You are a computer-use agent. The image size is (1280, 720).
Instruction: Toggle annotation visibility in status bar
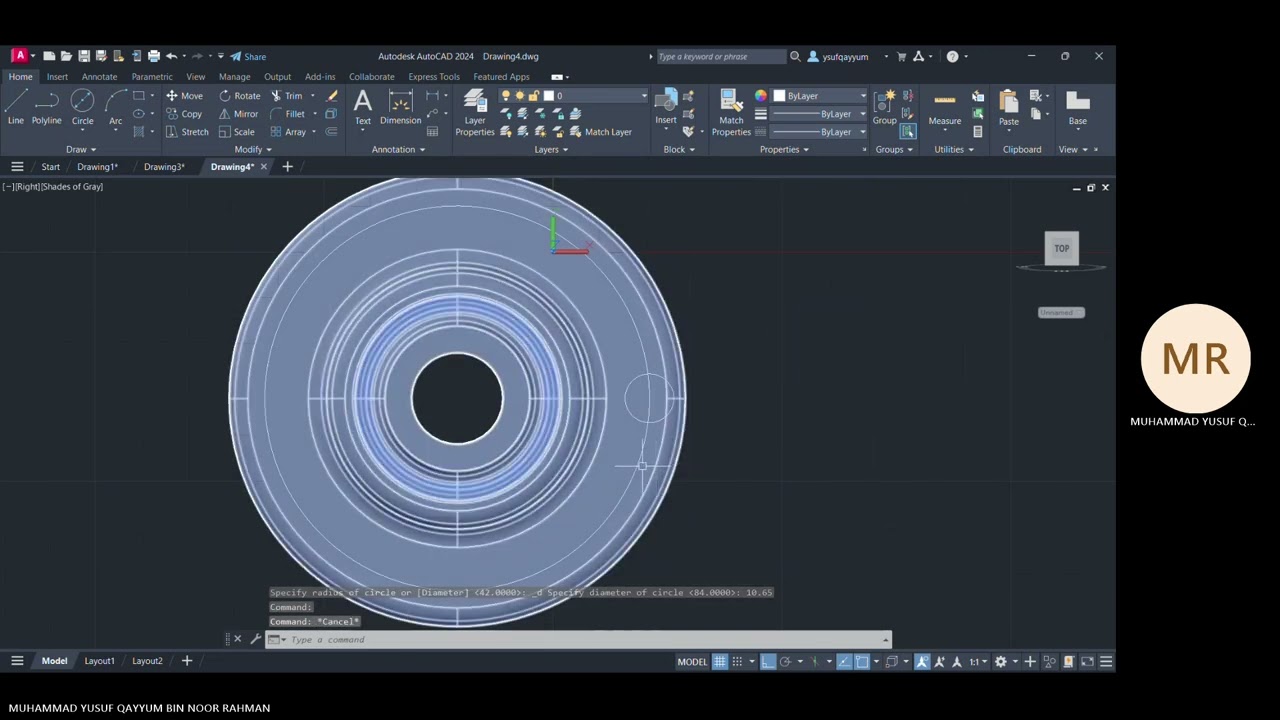coord(922,661)
